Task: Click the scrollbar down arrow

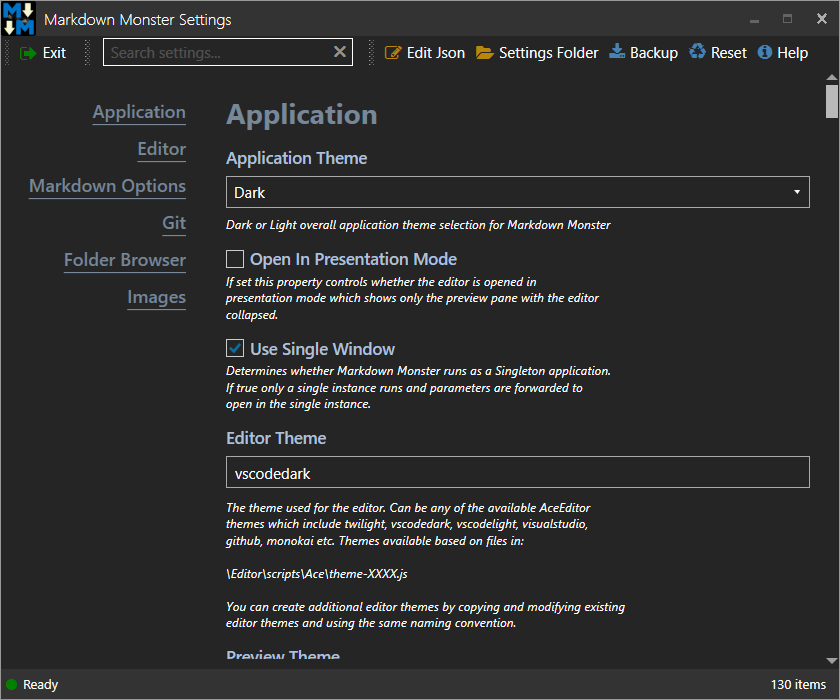Action: 831,661
